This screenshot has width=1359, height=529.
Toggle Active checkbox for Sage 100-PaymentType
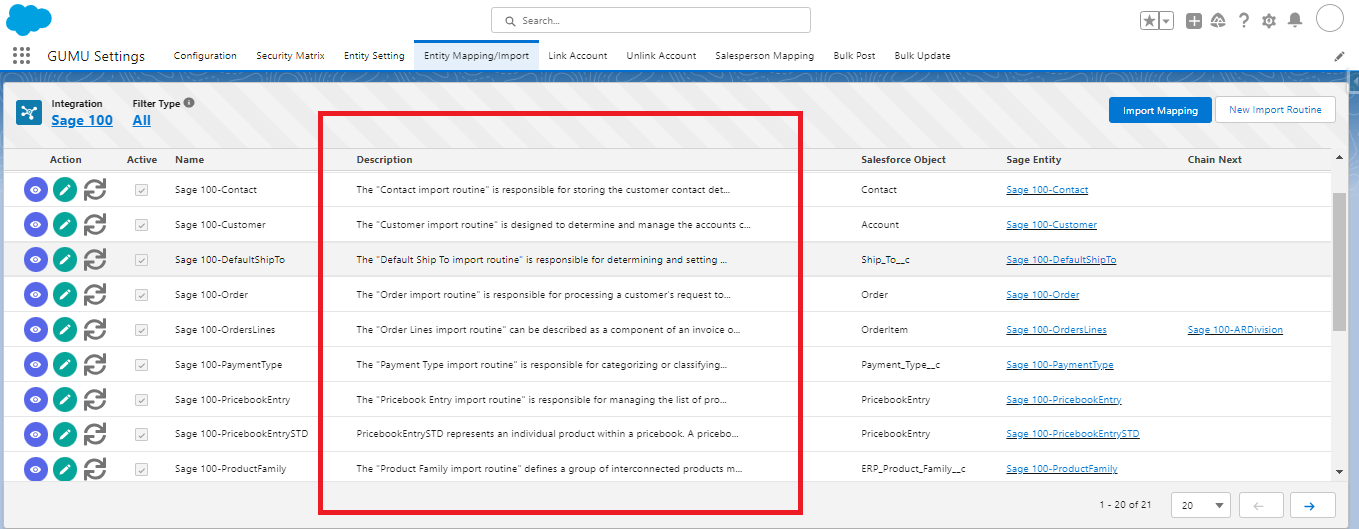point(142,365)
